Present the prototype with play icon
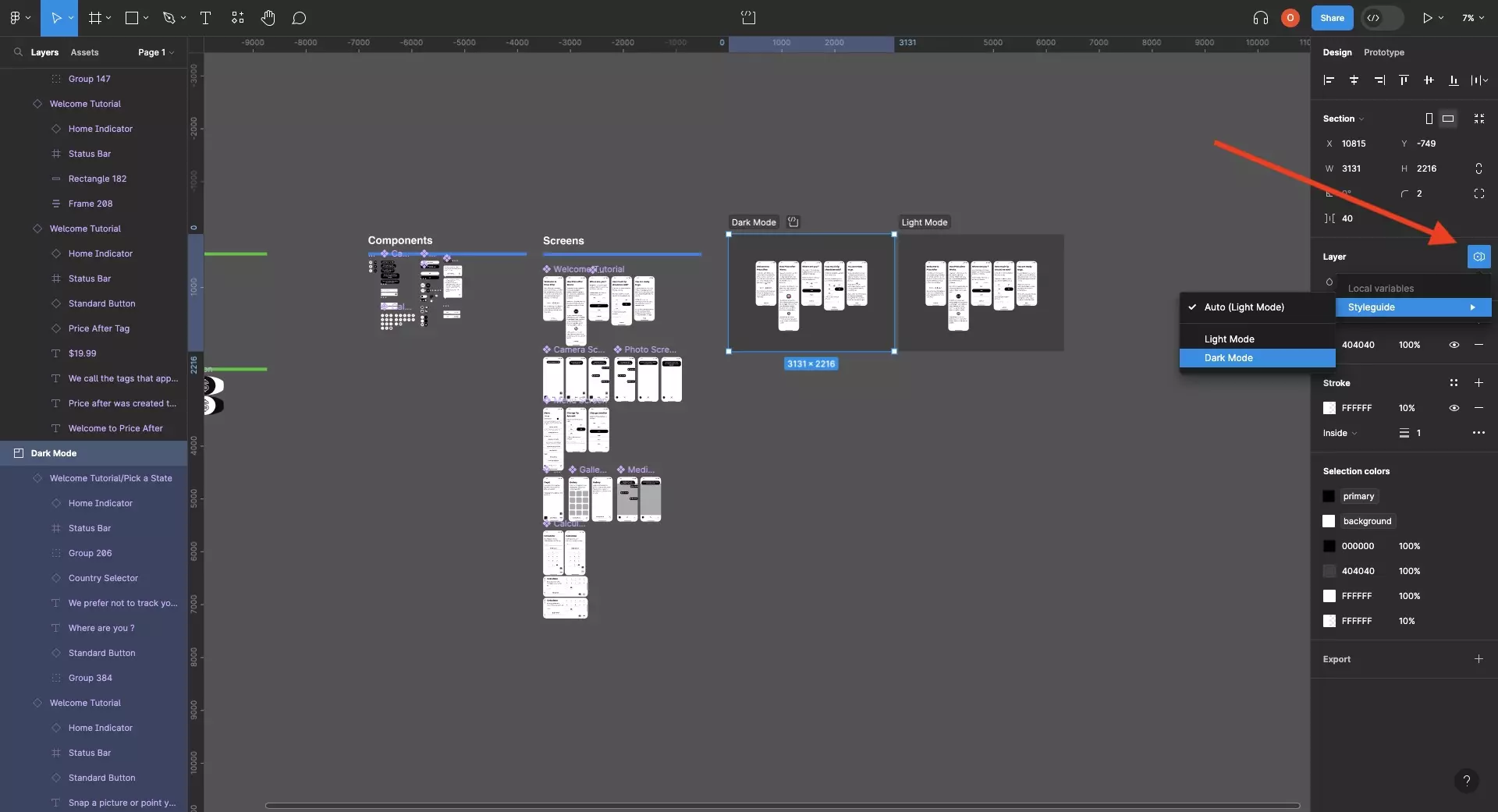Image resolution: width=1498 pixels, height=812 pixels. pyautogui.click(x=1426, y=18)
